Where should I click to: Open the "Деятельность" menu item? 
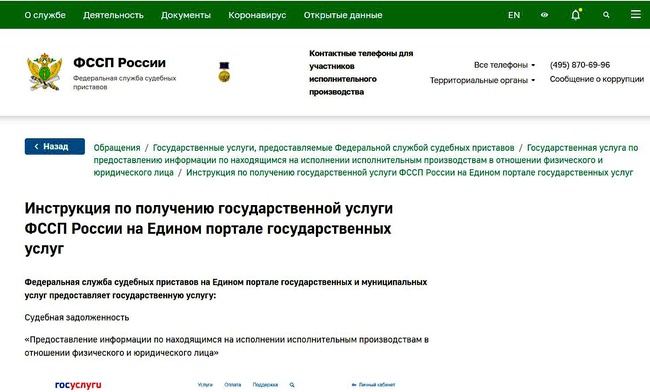(x=113, y=15)
